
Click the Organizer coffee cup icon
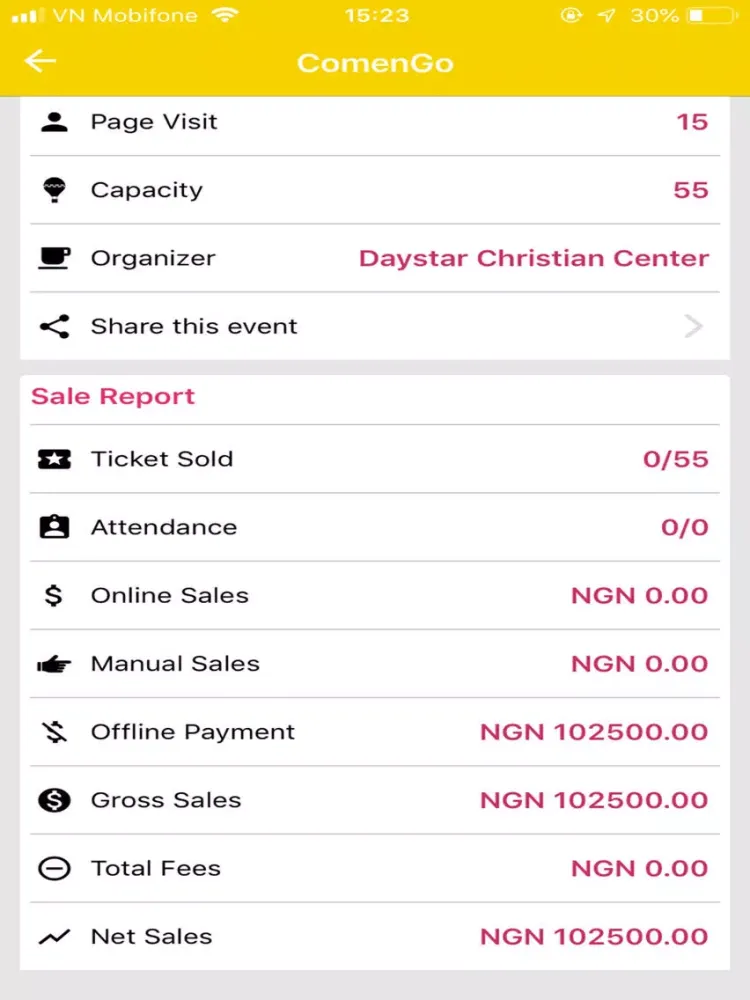pyautogui.click(x=54, y=258)
